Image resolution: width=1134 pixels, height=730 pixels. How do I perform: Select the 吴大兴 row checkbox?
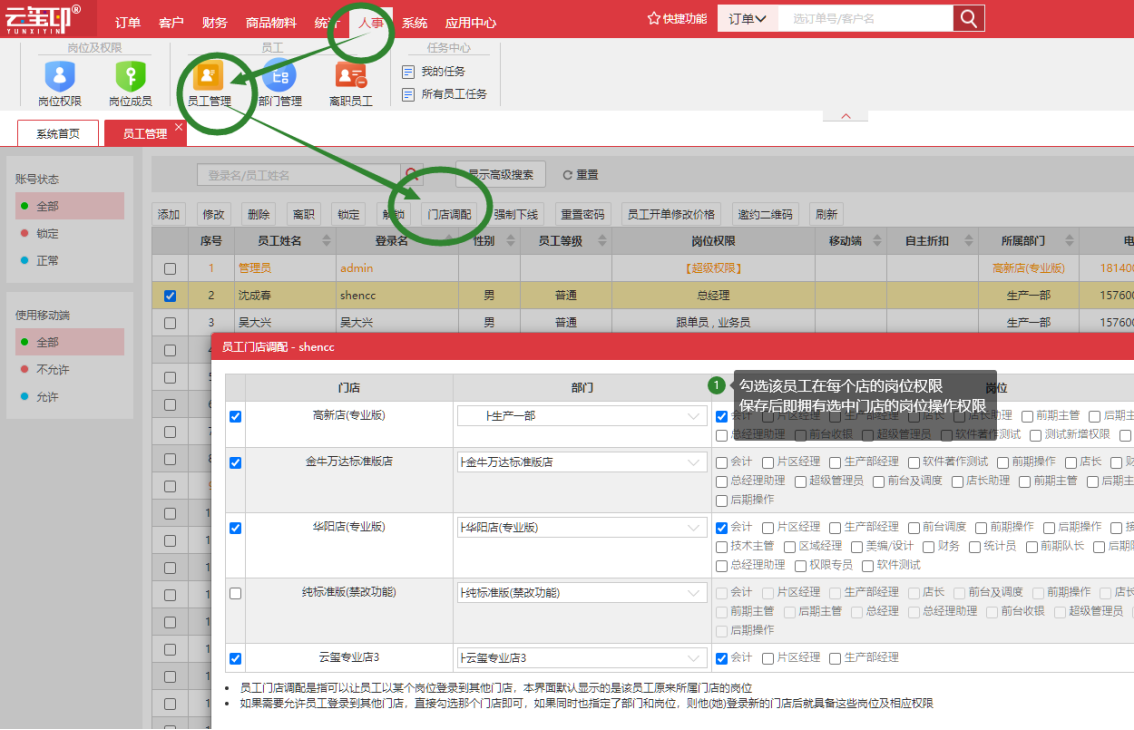pyautogui.click(x=170, y=323)
